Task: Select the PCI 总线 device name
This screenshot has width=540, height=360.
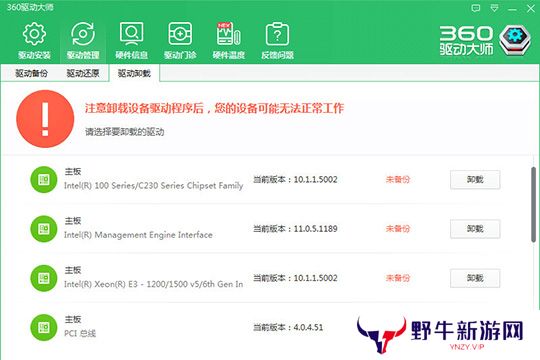Action: click(x=80, y=333)
